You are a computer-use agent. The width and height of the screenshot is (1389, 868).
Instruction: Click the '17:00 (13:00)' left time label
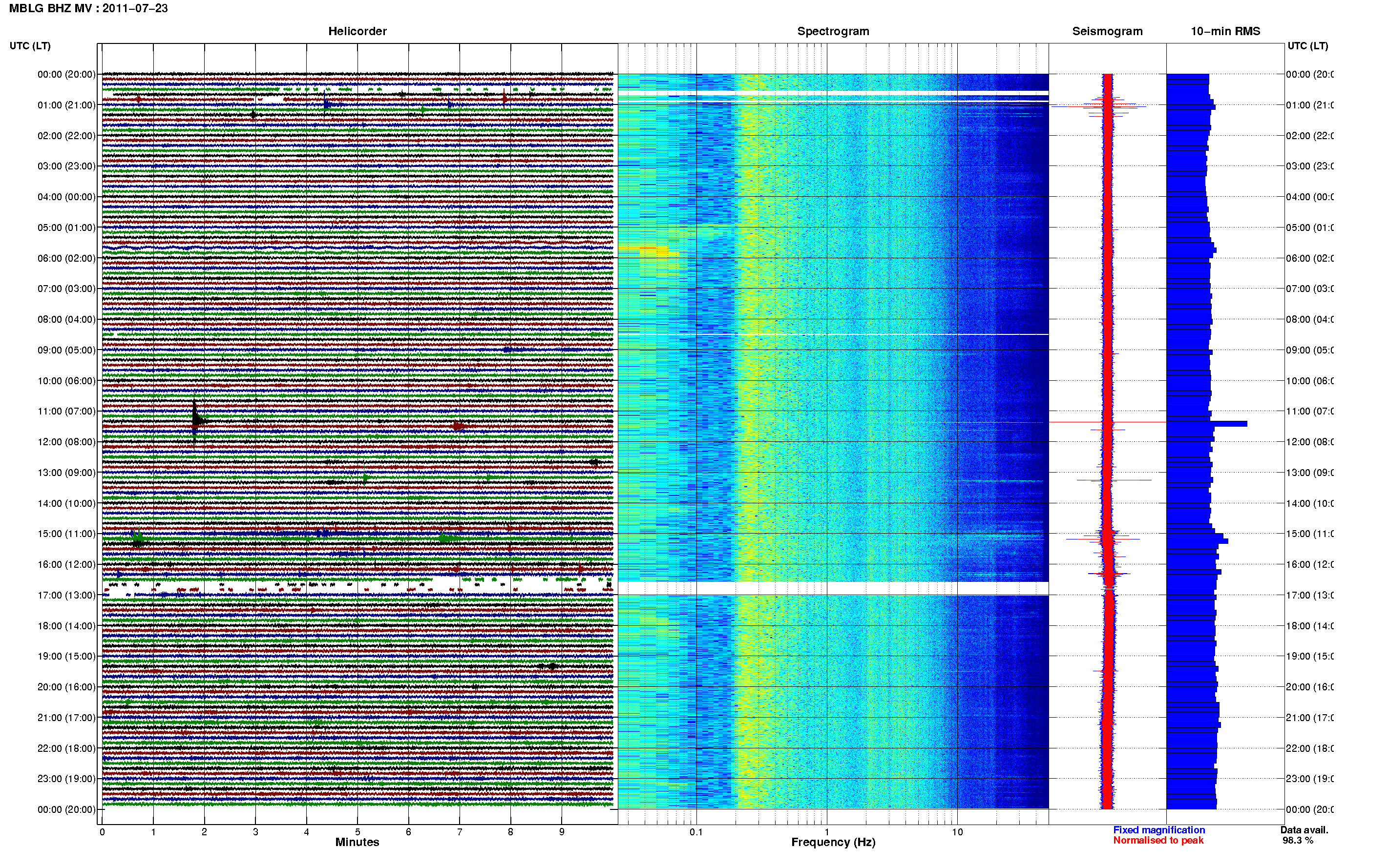66,595
